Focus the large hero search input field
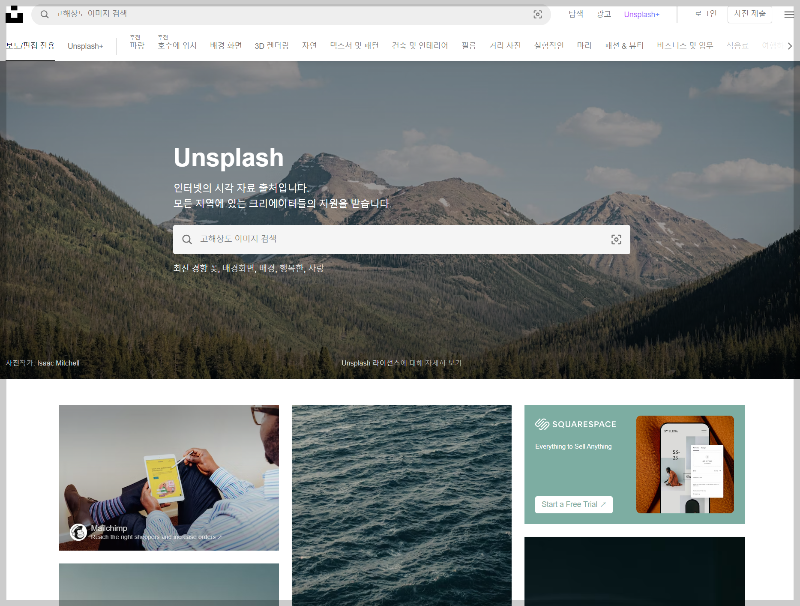This screenshot has width=800, height=606. (401, 239)
